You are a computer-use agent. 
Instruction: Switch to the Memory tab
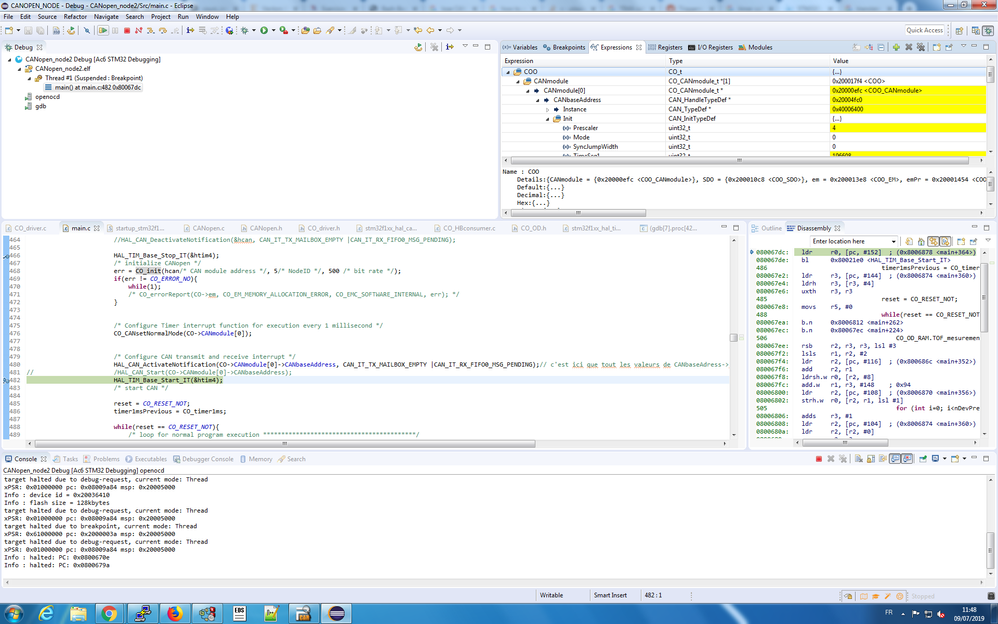[x=255, y=459]
